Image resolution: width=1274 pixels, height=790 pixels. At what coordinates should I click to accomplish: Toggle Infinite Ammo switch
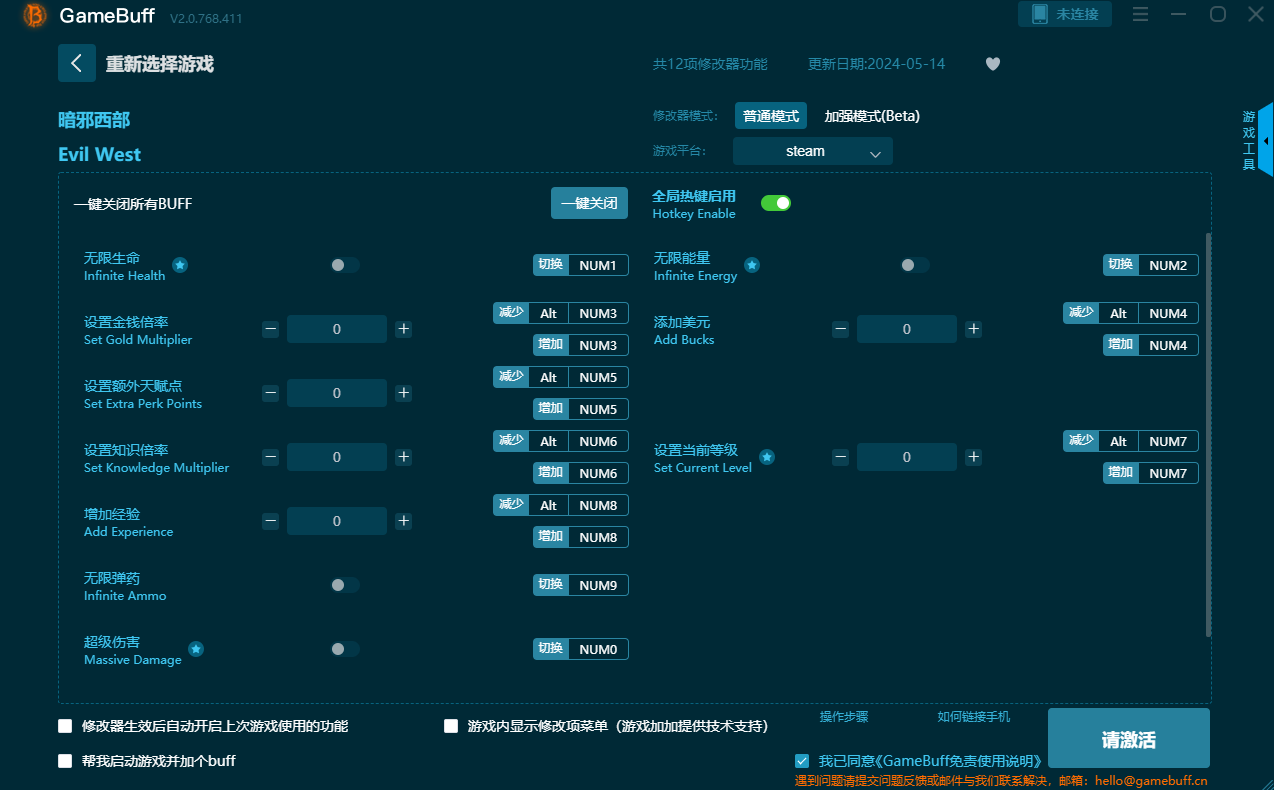pos(345,585)
